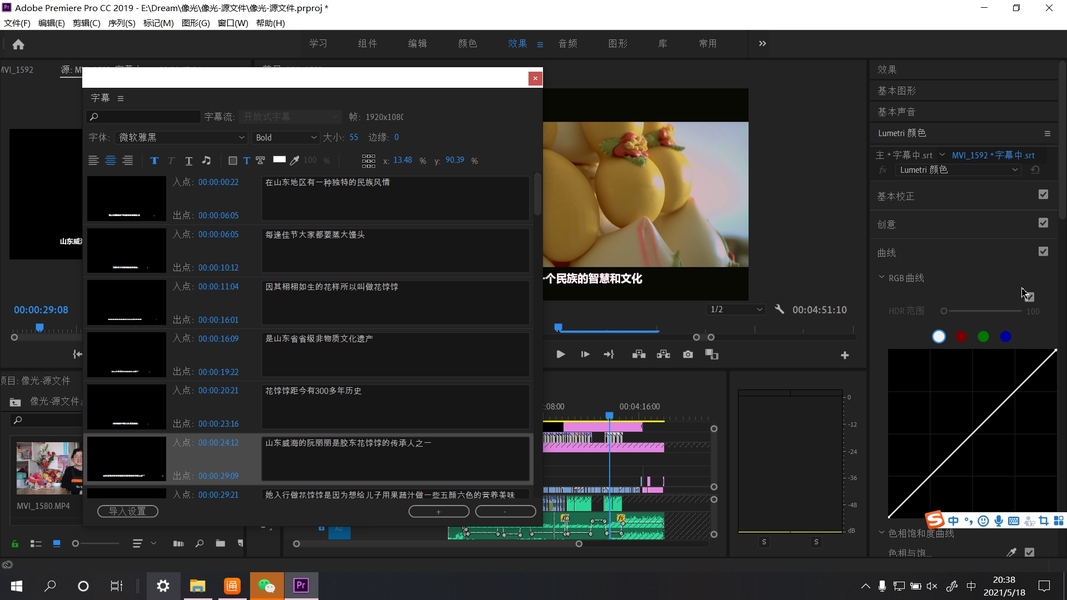The image size is (1067, 600).
Task: Open the font dropdown 微软雅黑
Action: (x=181, y=137)
